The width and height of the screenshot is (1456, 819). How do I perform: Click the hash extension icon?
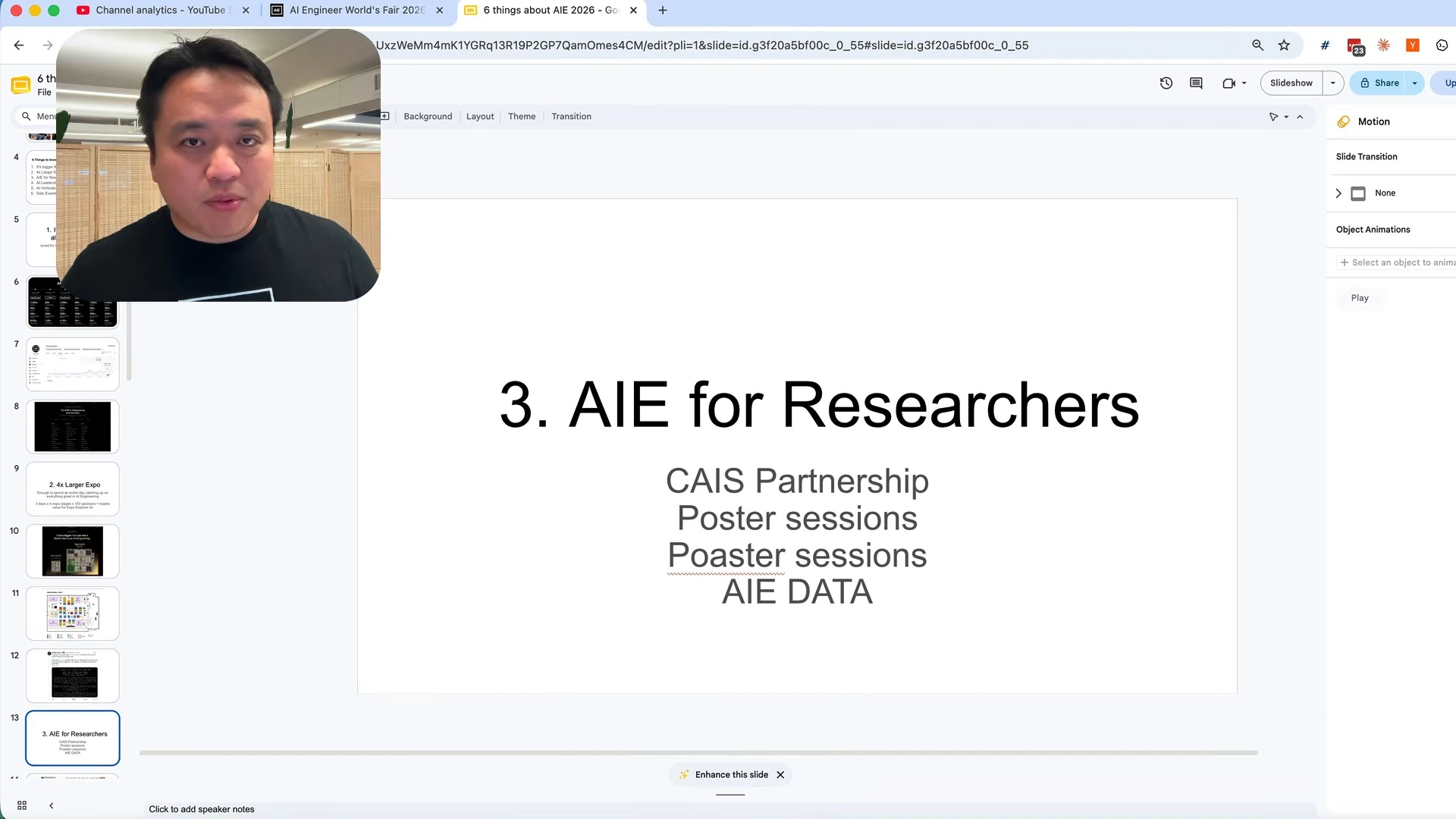click(x=1325, y=45)
